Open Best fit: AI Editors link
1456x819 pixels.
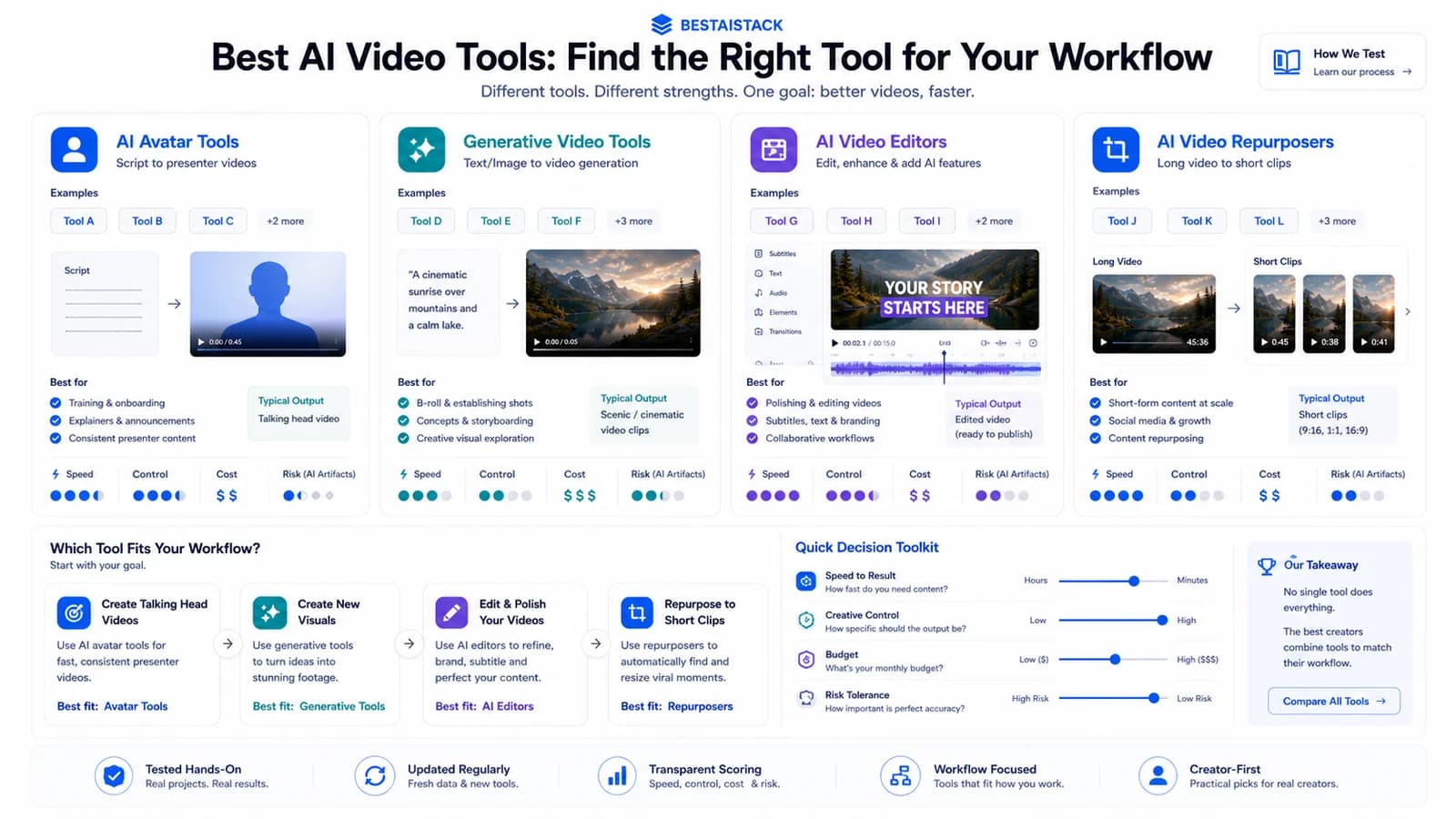pyautogui.click(x=484, y=706)
